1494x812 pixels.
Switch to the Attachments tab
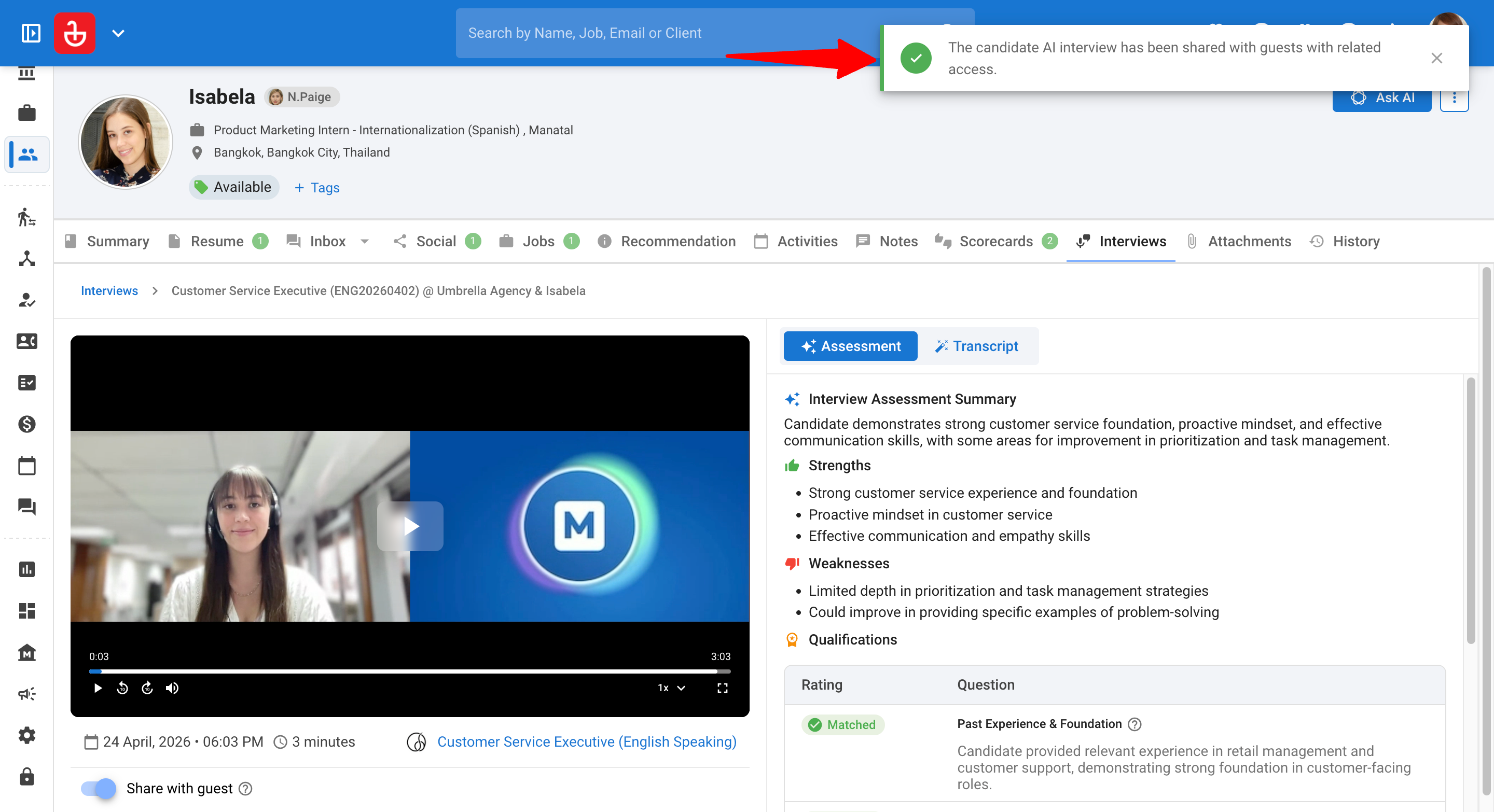(1238, 241)
